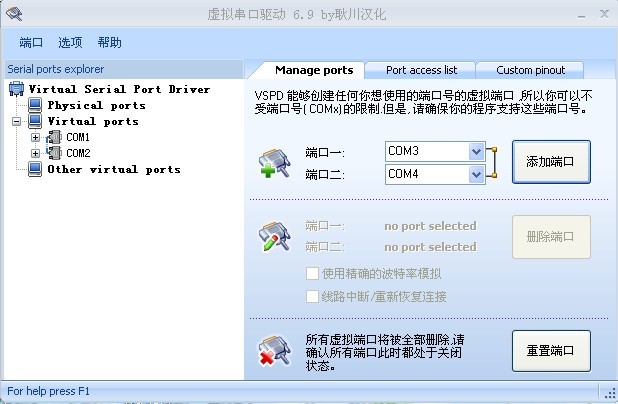Collapse the Virtual ports tree node
The height and width of the screenshot is (404, 618).
click(x=17, y=121)
